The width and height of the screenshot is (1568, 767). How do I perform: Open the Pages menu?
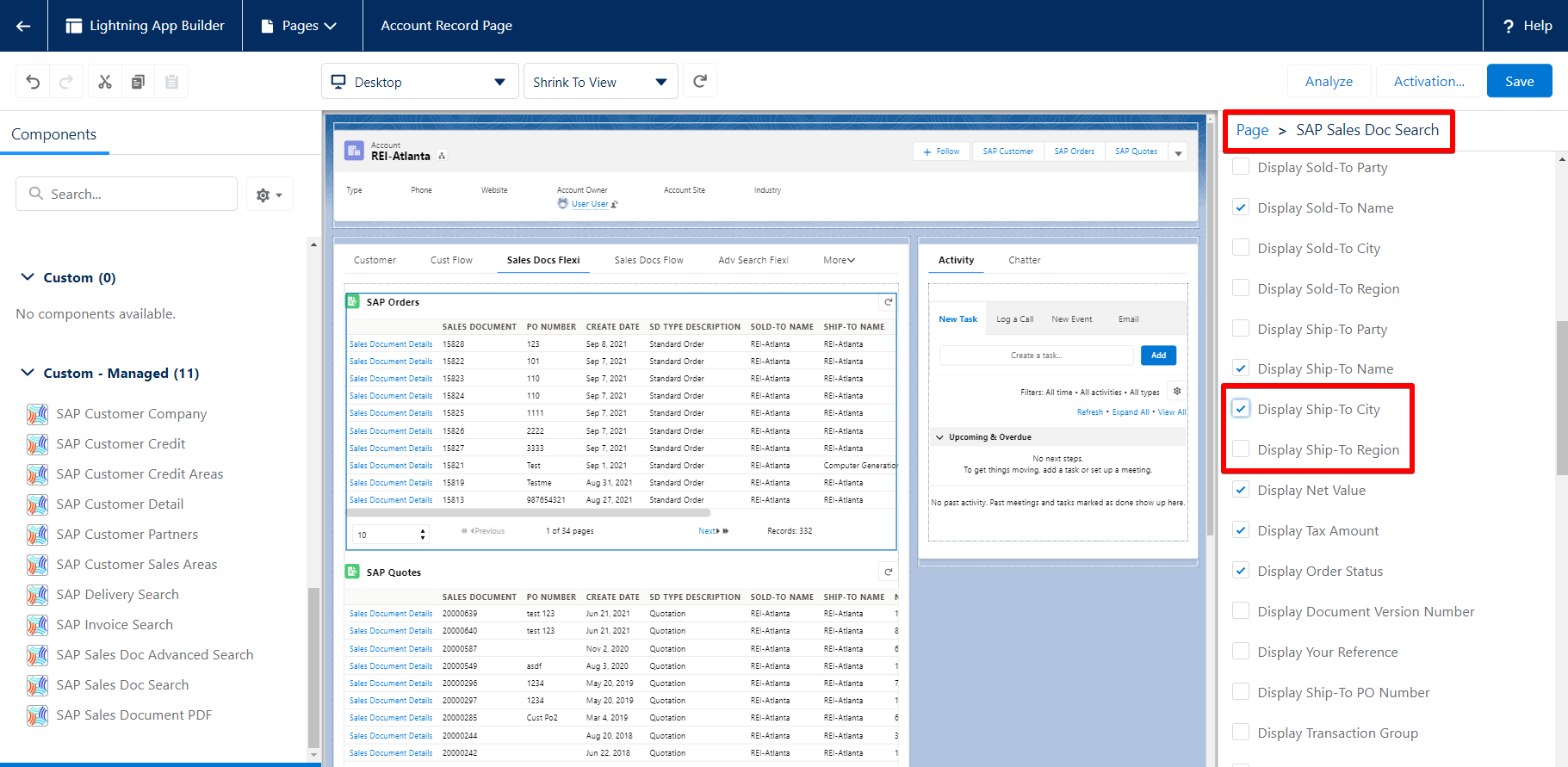point(299,26)
